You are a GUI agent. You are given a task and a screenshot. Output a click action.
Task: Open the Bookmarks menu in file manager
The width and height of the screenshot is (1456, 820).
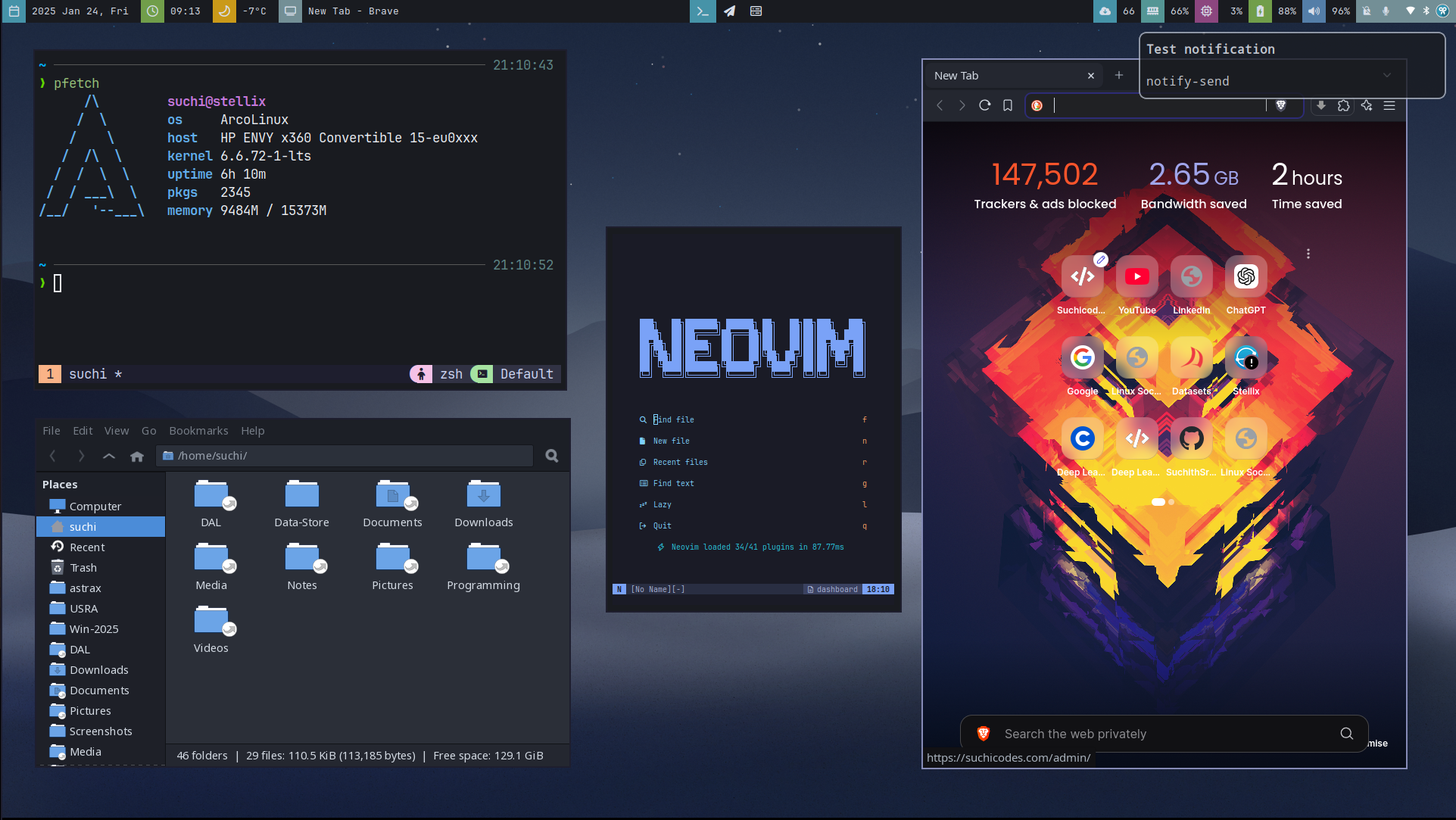click(x=198, y=430)
